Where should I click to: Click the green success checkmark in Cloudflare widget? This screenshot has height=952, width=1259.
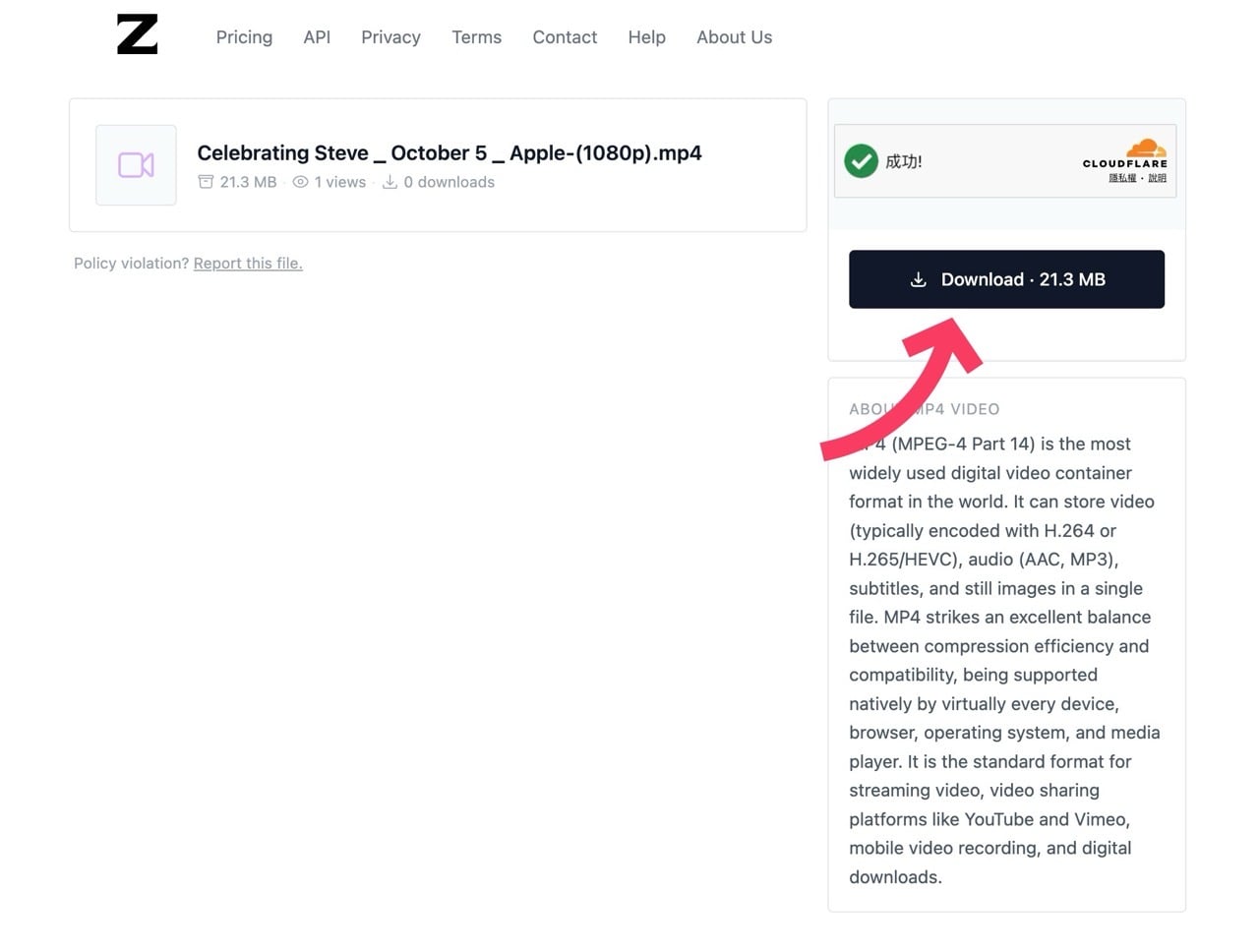coord(861,161)
